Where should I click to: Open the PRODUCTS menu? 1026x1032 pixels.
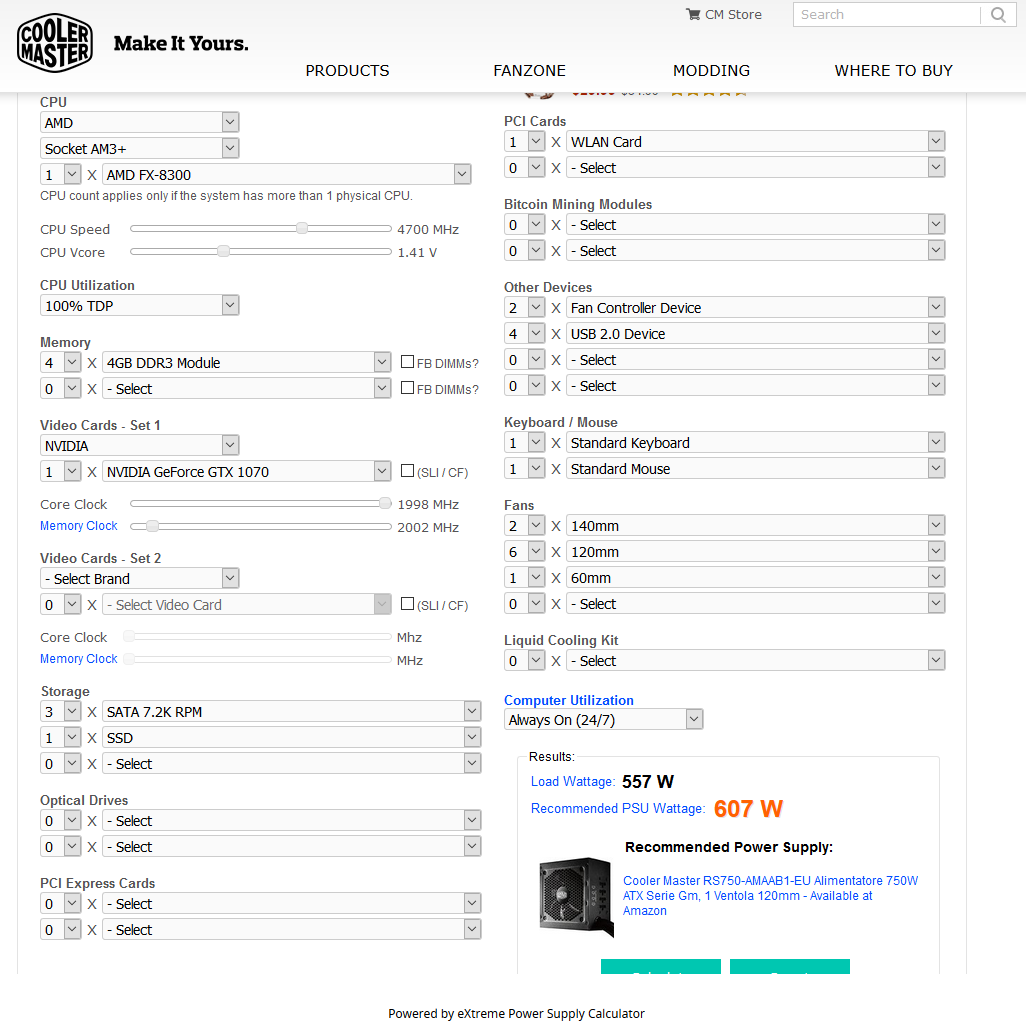coord(347,70)
